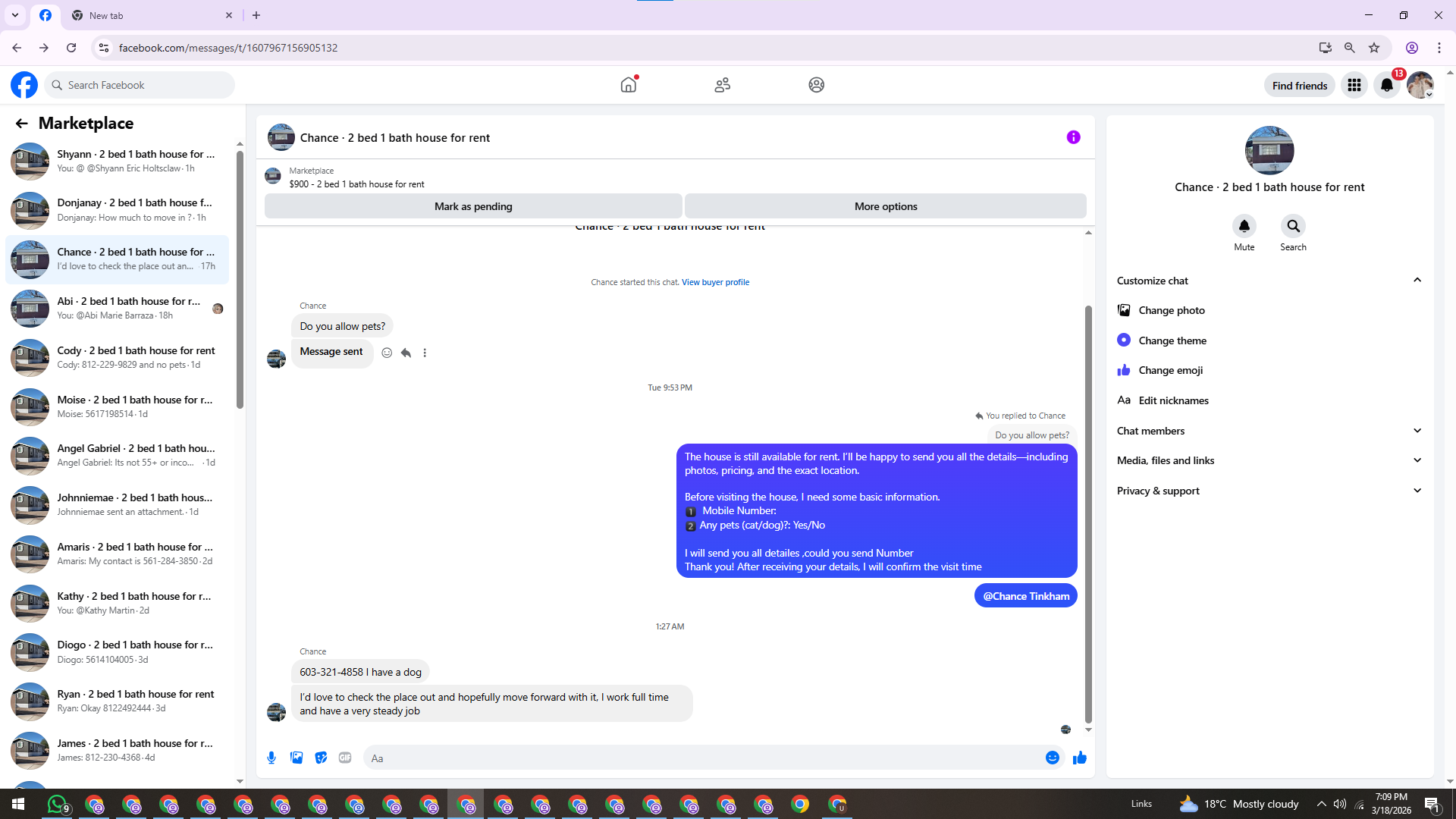Click the Mark as pending button
Image resolution: width=1456 pixels, height=819 pixels.
tap(473, 206)
